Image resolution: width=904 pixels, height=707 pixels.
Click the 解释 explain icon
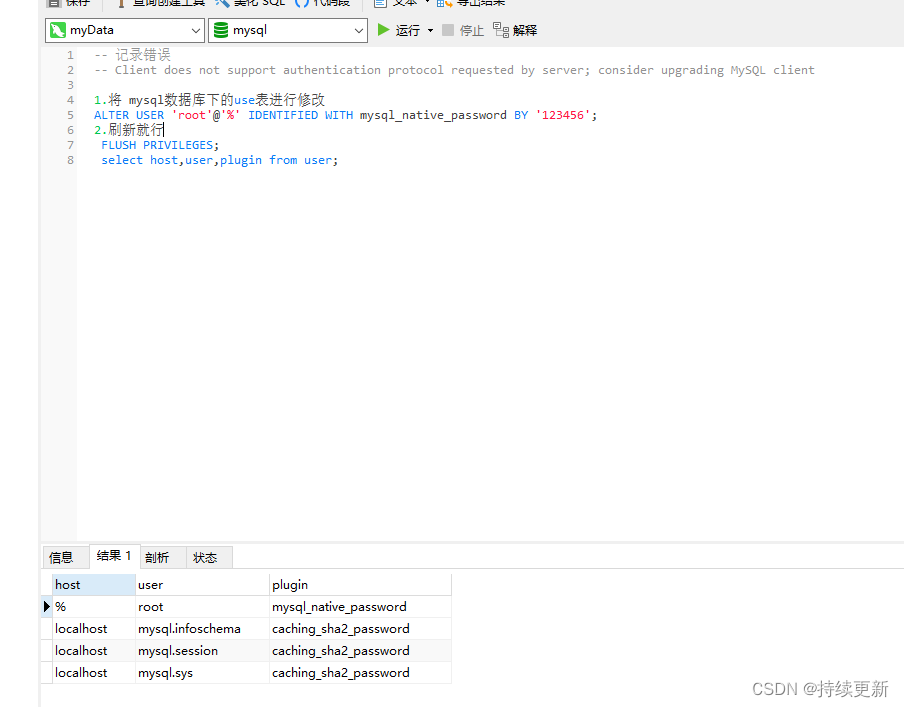pyautogui.click(x=522, y=30)
